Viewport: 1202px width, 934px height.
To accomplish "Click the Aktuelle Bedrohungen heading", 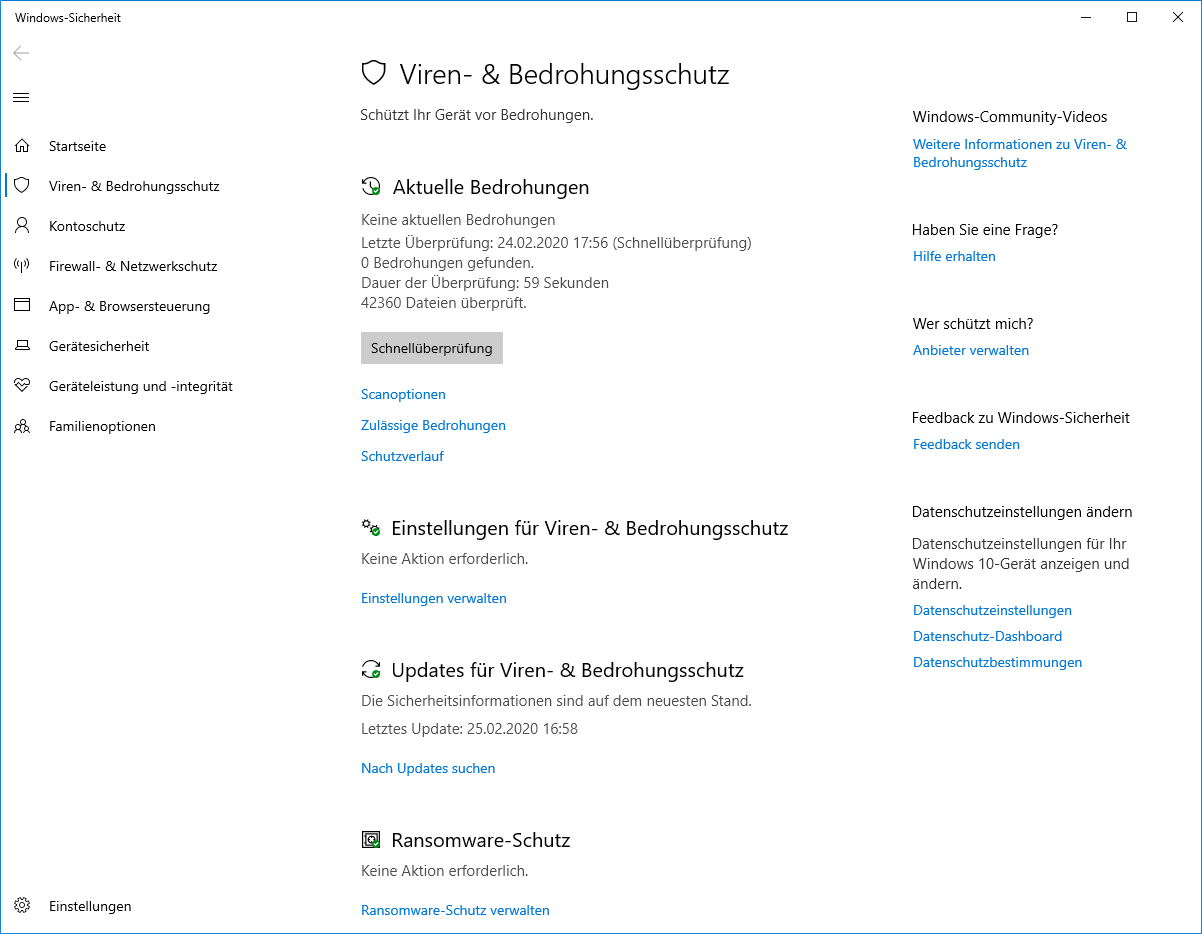I will [491, 187].
